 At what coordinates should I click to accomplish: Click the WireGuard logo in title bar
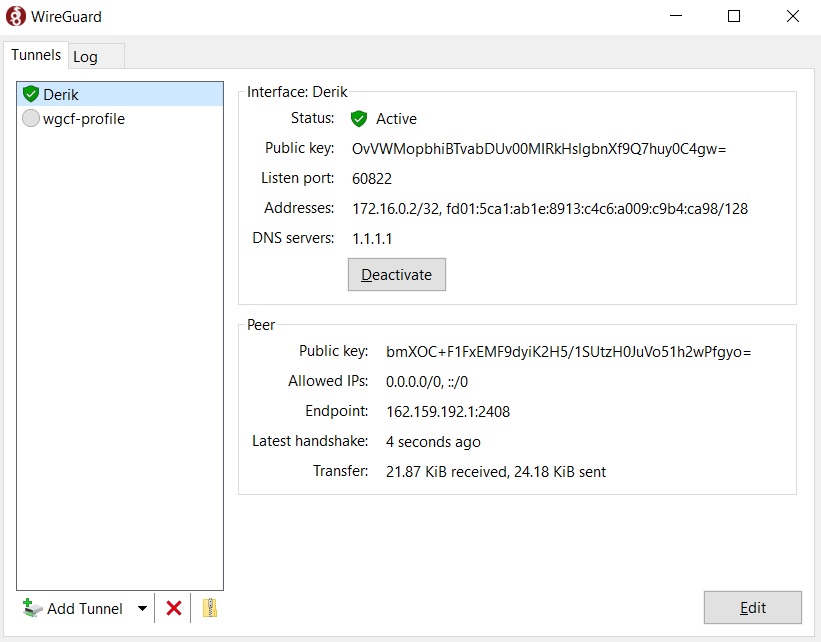(16, 16)
